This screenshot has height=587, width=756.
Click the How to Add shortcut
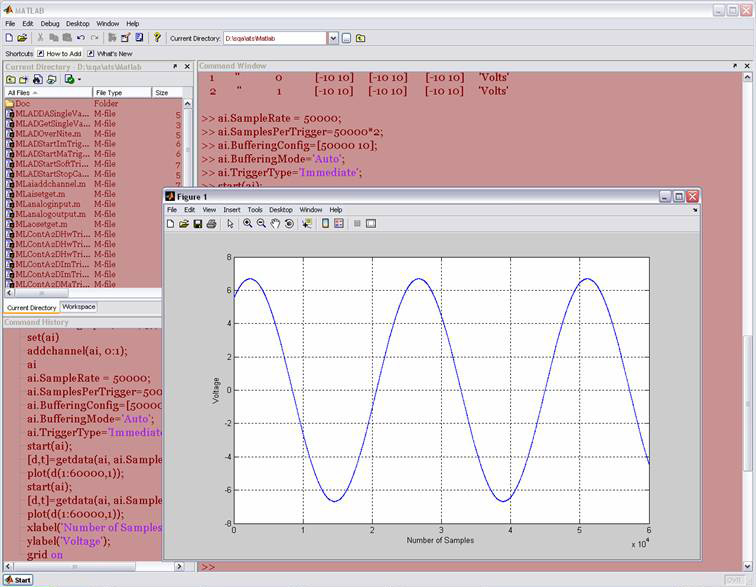click(59, 54)
